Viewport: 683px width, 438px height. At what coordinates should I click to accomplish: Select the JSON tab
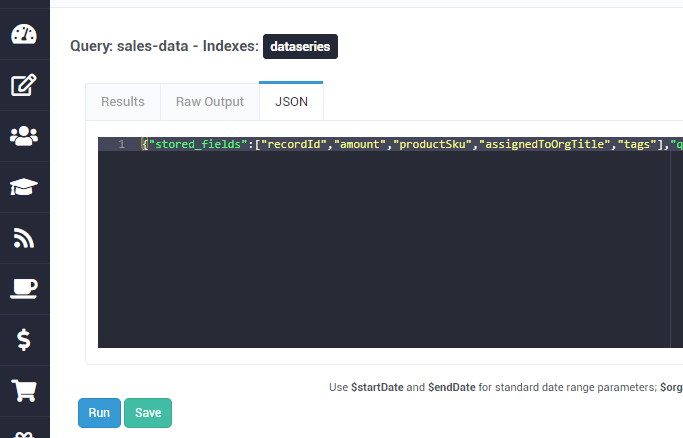(x=291, y=101)
